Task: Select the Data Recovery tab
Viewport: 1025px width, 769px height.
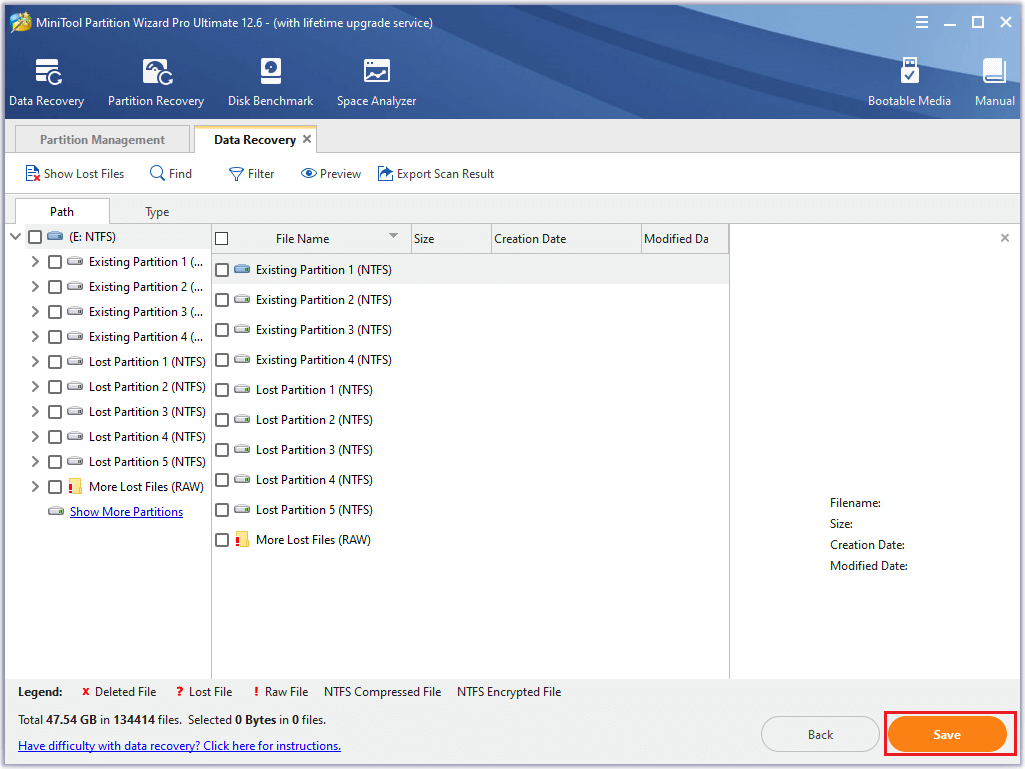Action: click(255, 139)
